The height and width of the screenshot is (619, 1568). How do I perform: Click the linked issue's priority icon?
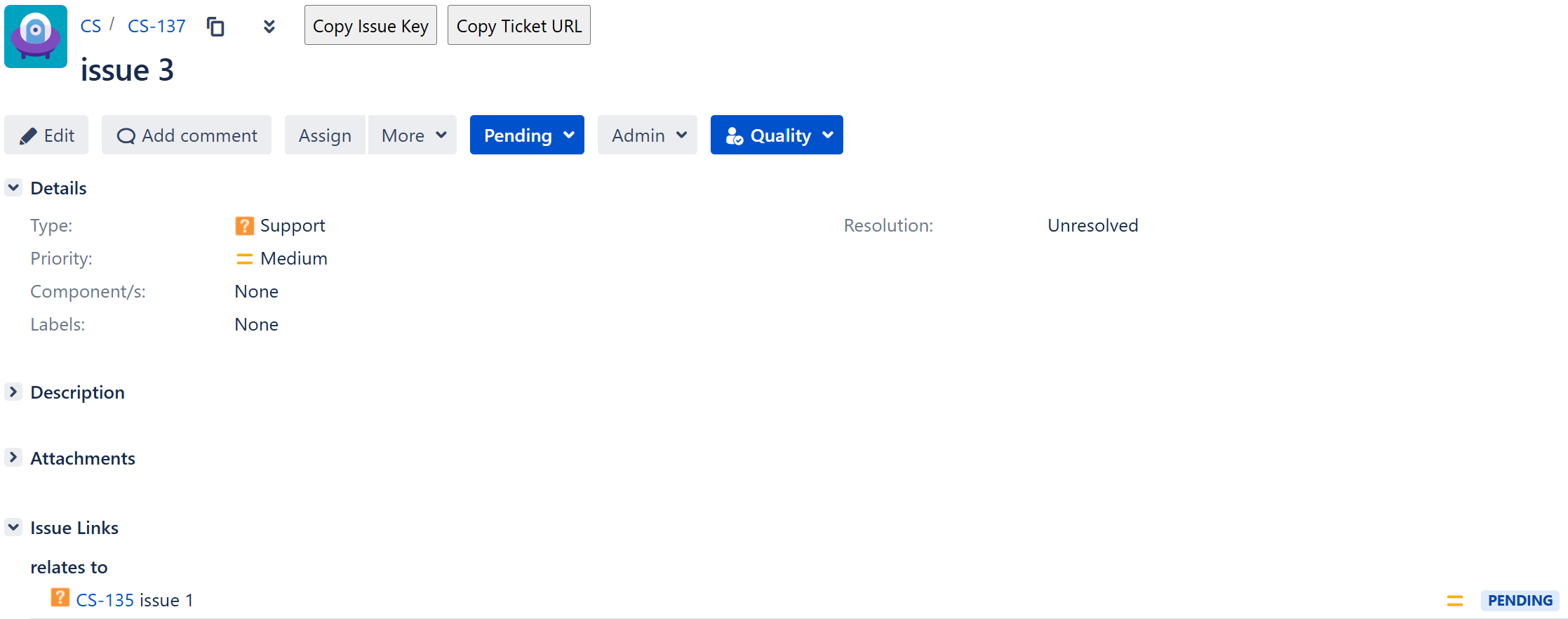1455,601
